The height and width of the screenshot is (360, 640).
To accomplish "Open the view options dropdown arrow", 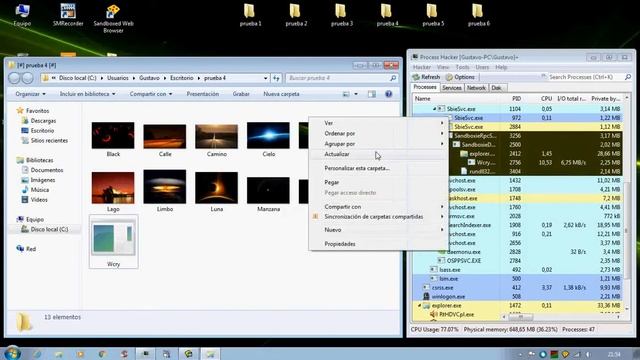I will tap(356, 94).
